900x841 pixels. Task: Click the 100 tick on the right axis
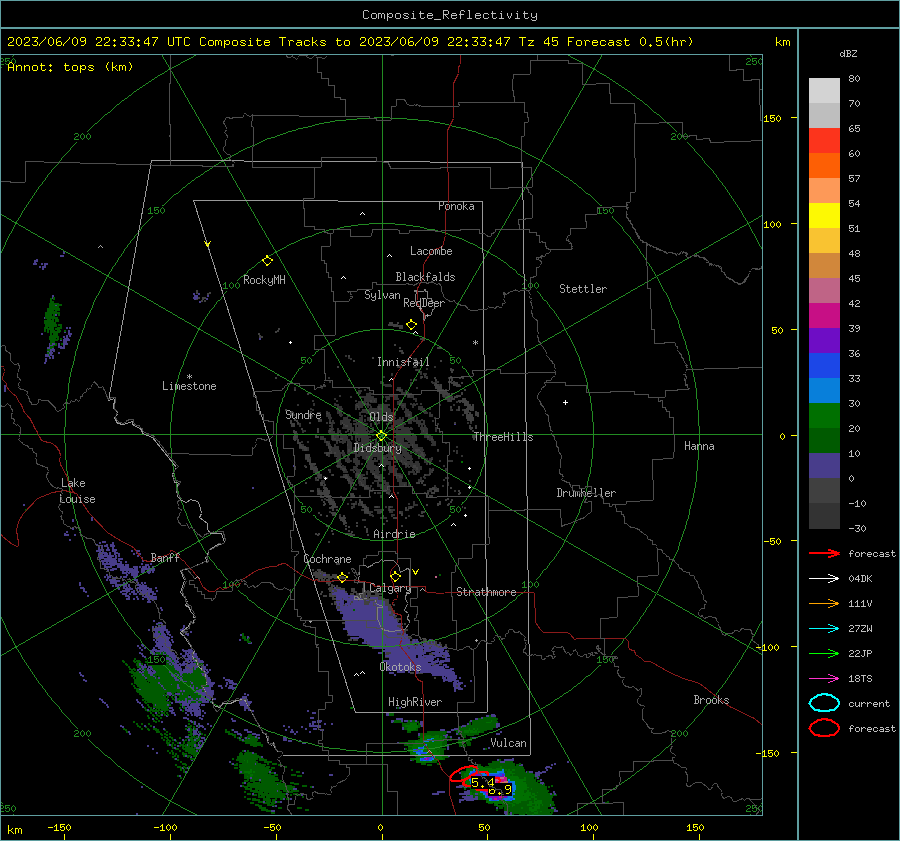click(772, 224)
